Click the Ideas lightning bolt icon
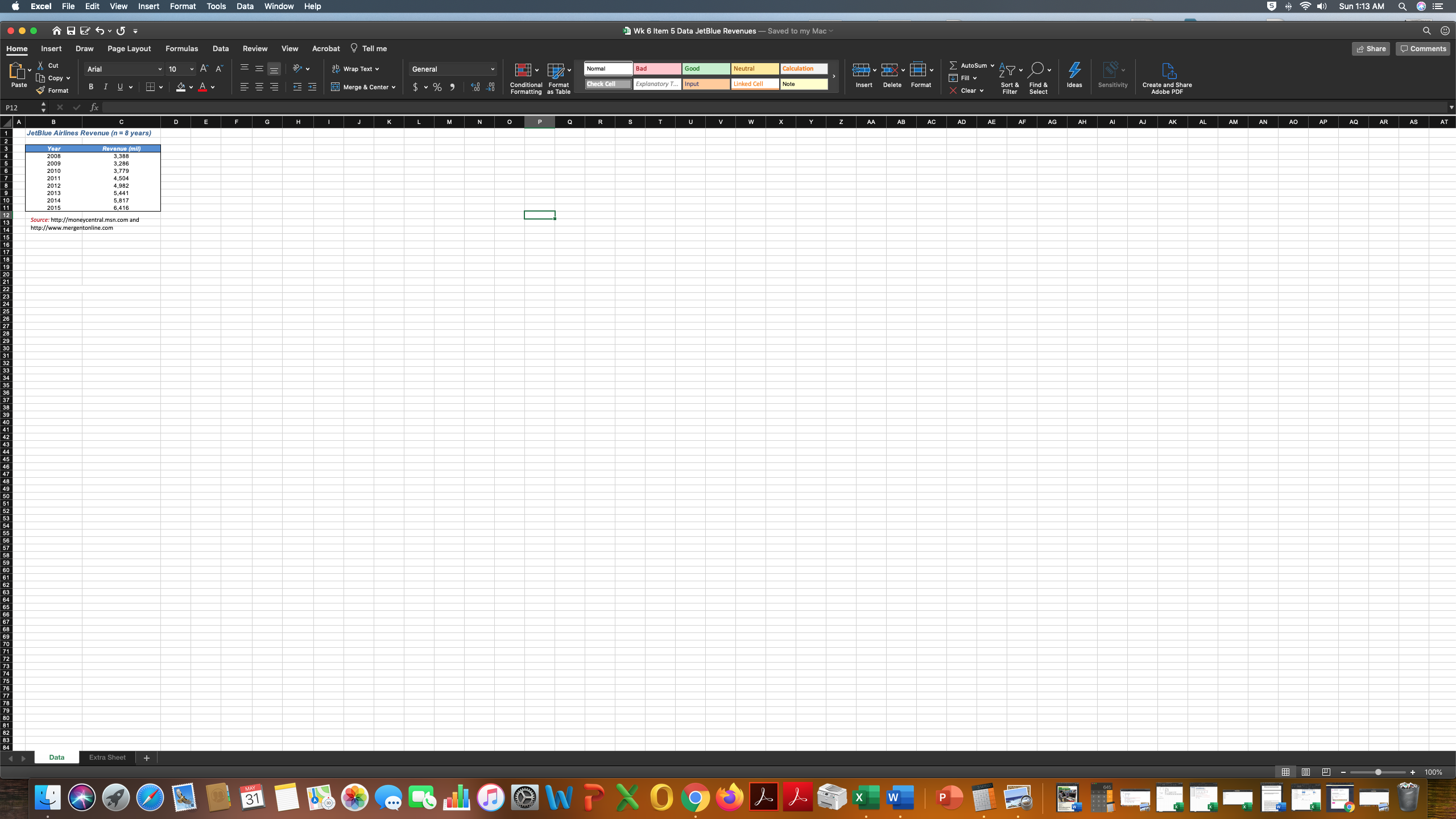The image size is (1456, 819). point(1074,70)
